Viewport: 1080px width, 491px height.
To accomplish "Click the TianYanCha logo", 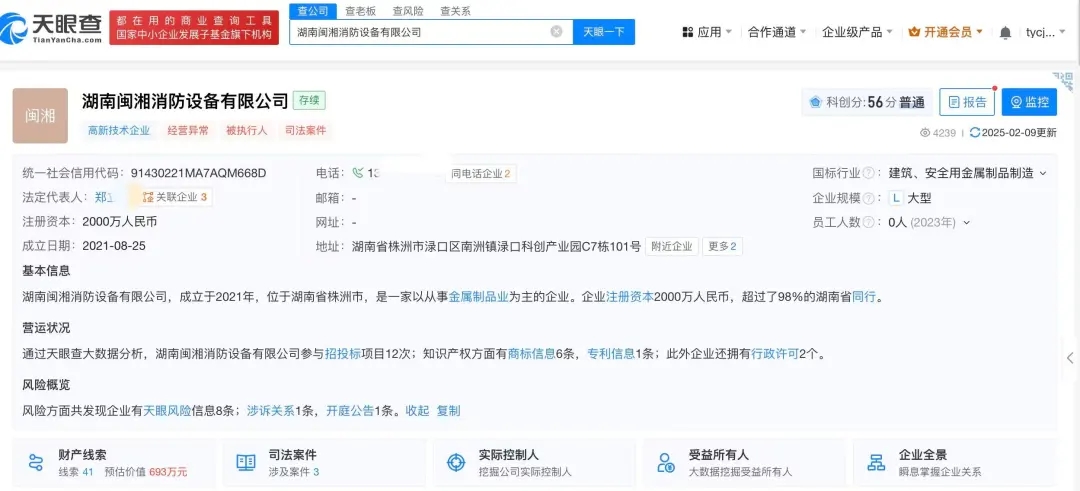I will tap(50, 28).
